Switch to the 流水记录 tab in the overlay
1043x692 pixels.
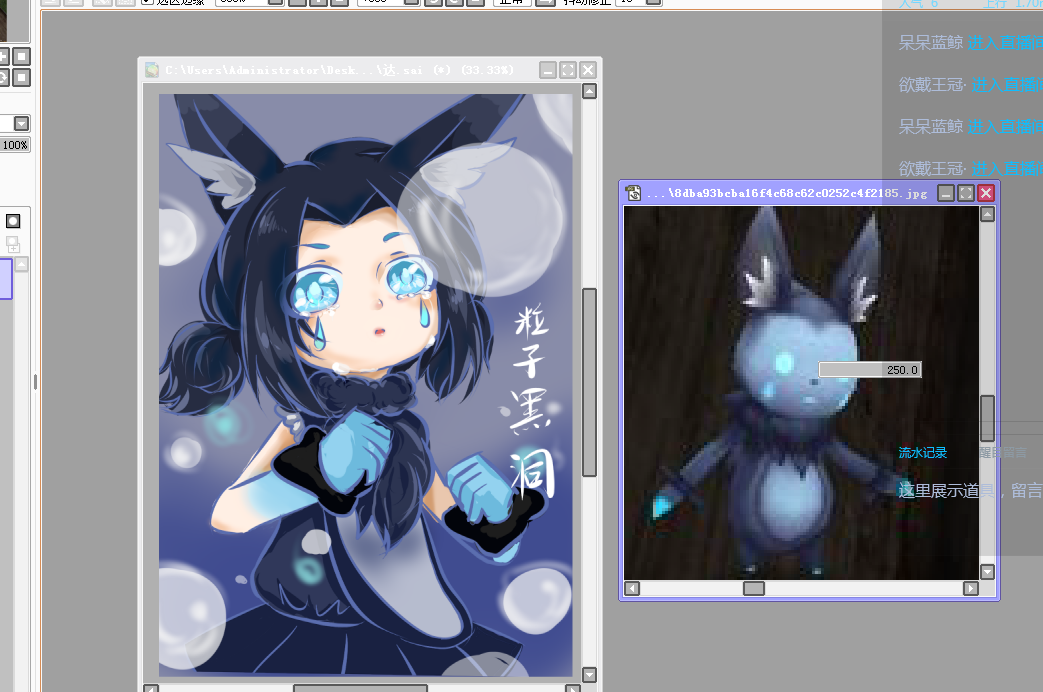click(923, 453)
